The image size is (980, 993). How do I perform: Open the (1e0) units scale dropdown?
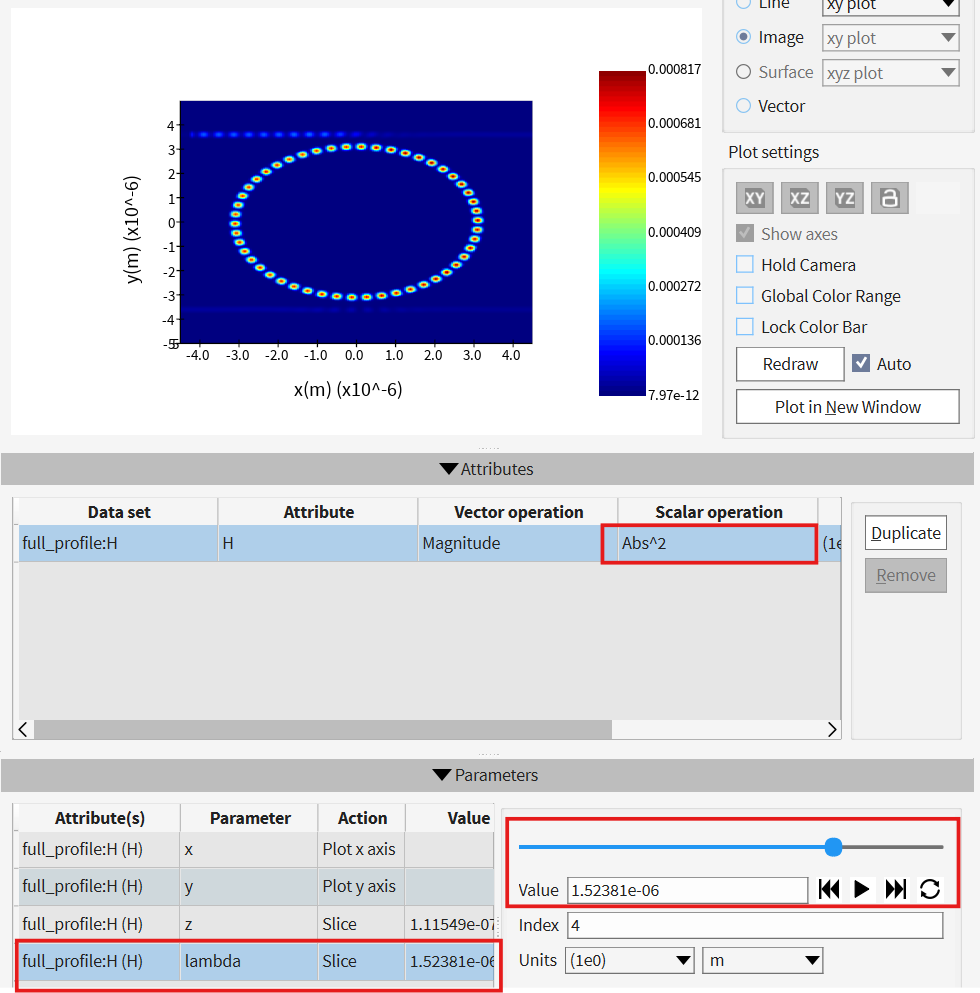630,961
